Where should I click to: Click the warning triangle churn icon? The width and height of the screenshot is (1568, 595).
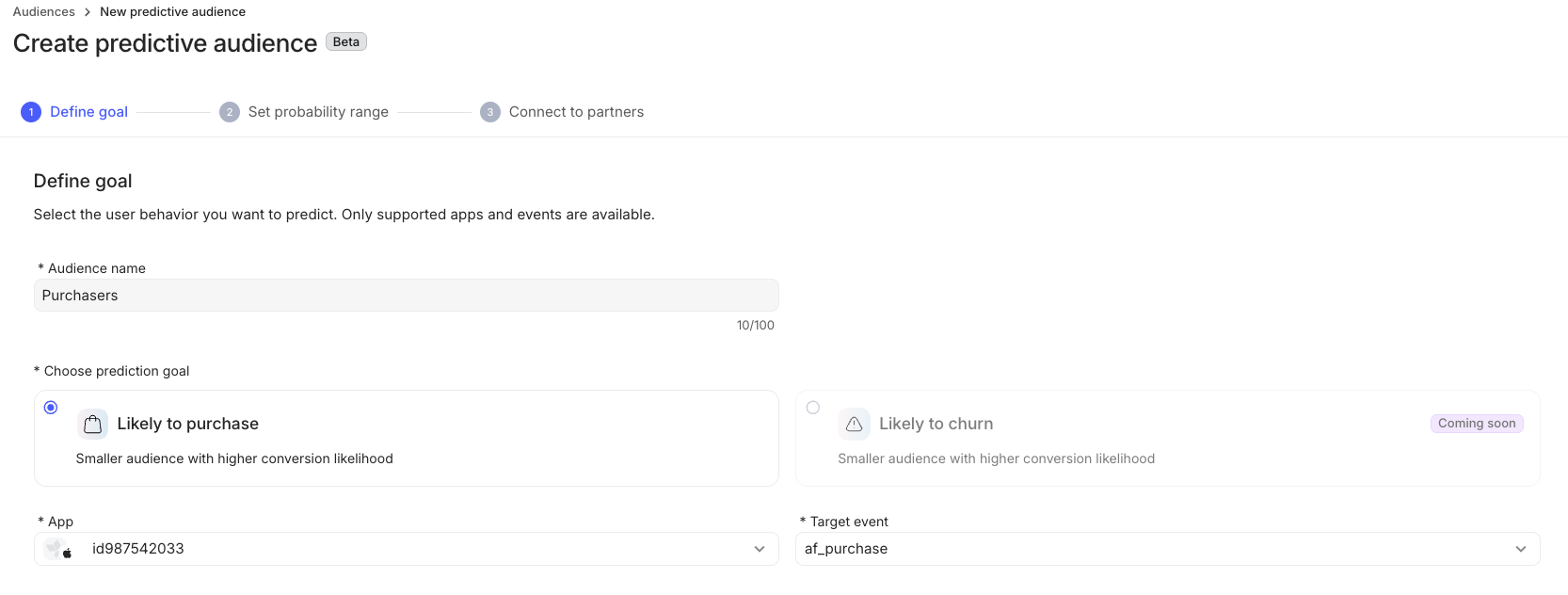[854, 425]
